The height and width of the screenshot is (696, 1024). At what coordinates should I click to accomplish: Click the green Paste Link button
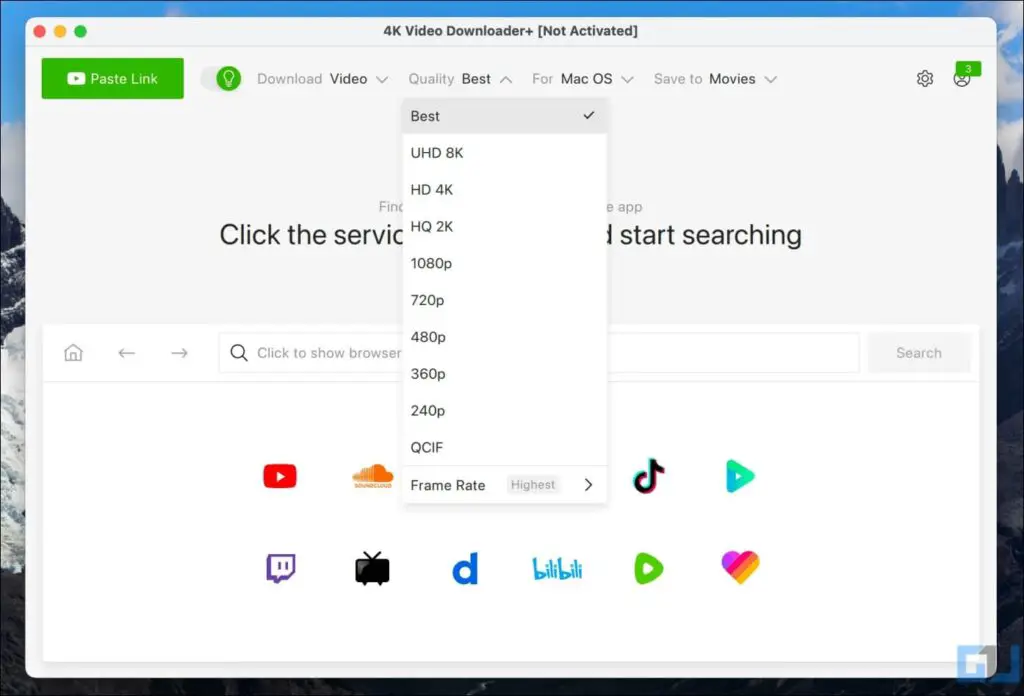[x=112, y=78]
